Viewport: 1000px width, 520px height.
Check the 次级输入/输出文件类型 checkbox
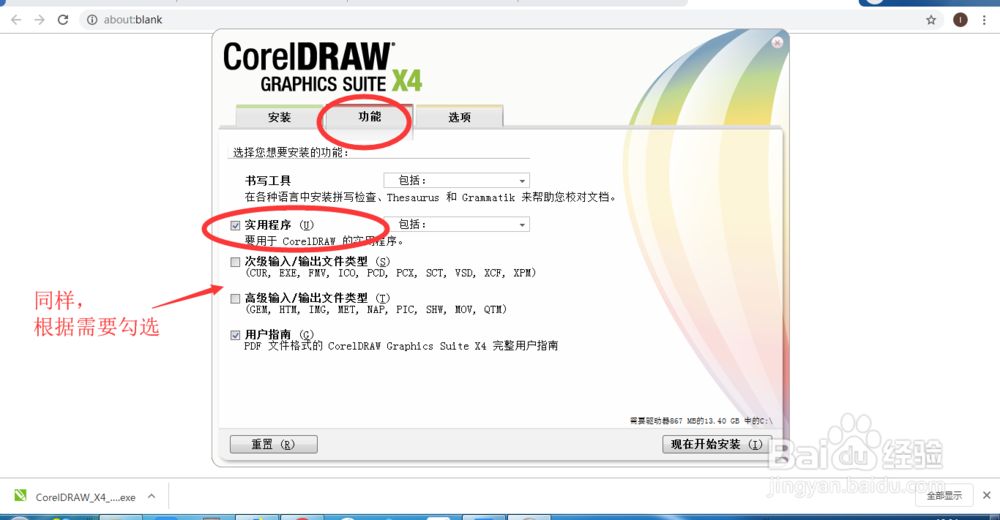(x=235, y=262)
